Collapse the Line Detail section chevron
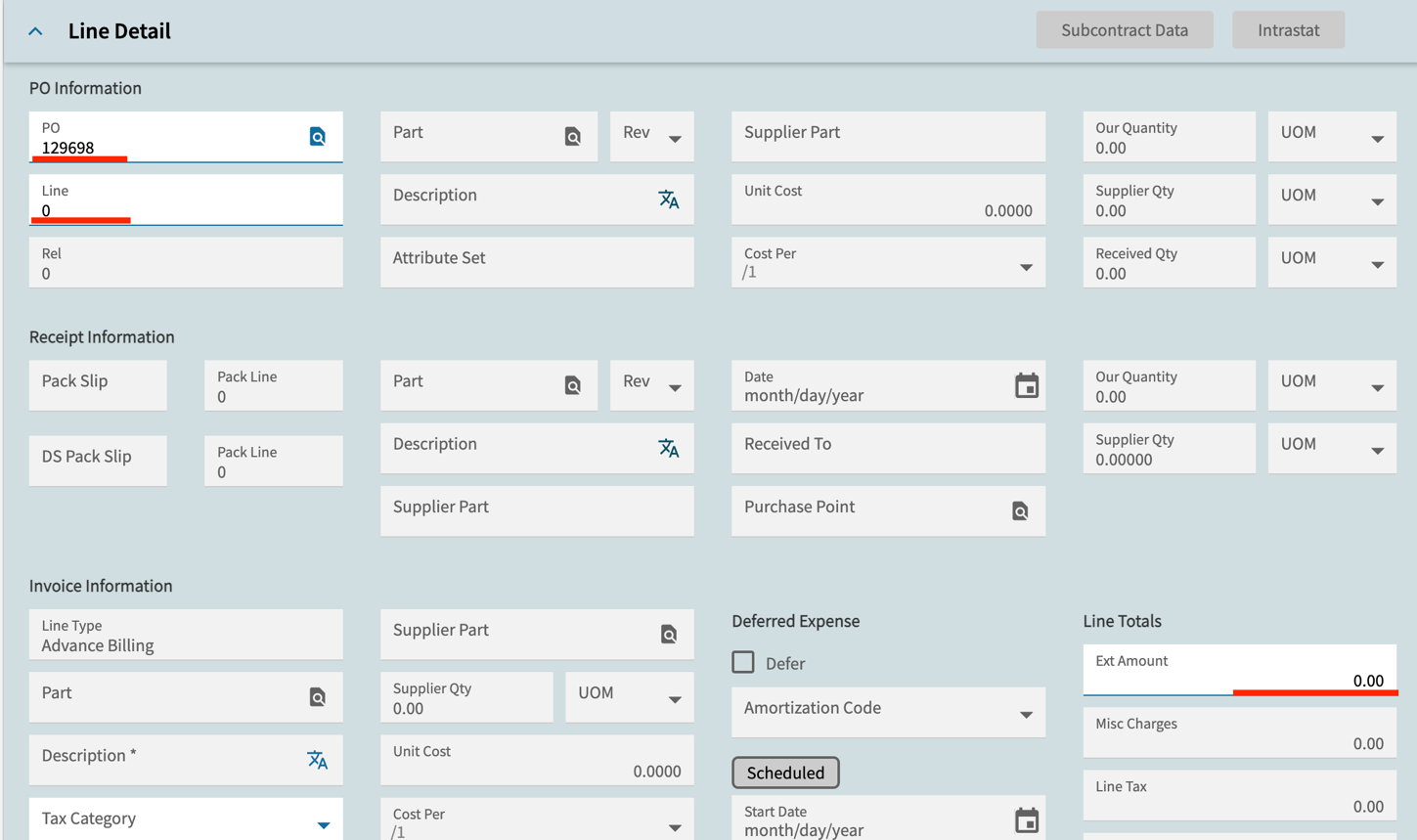This screenshot has height=840, width=1417. pos(35,31)
